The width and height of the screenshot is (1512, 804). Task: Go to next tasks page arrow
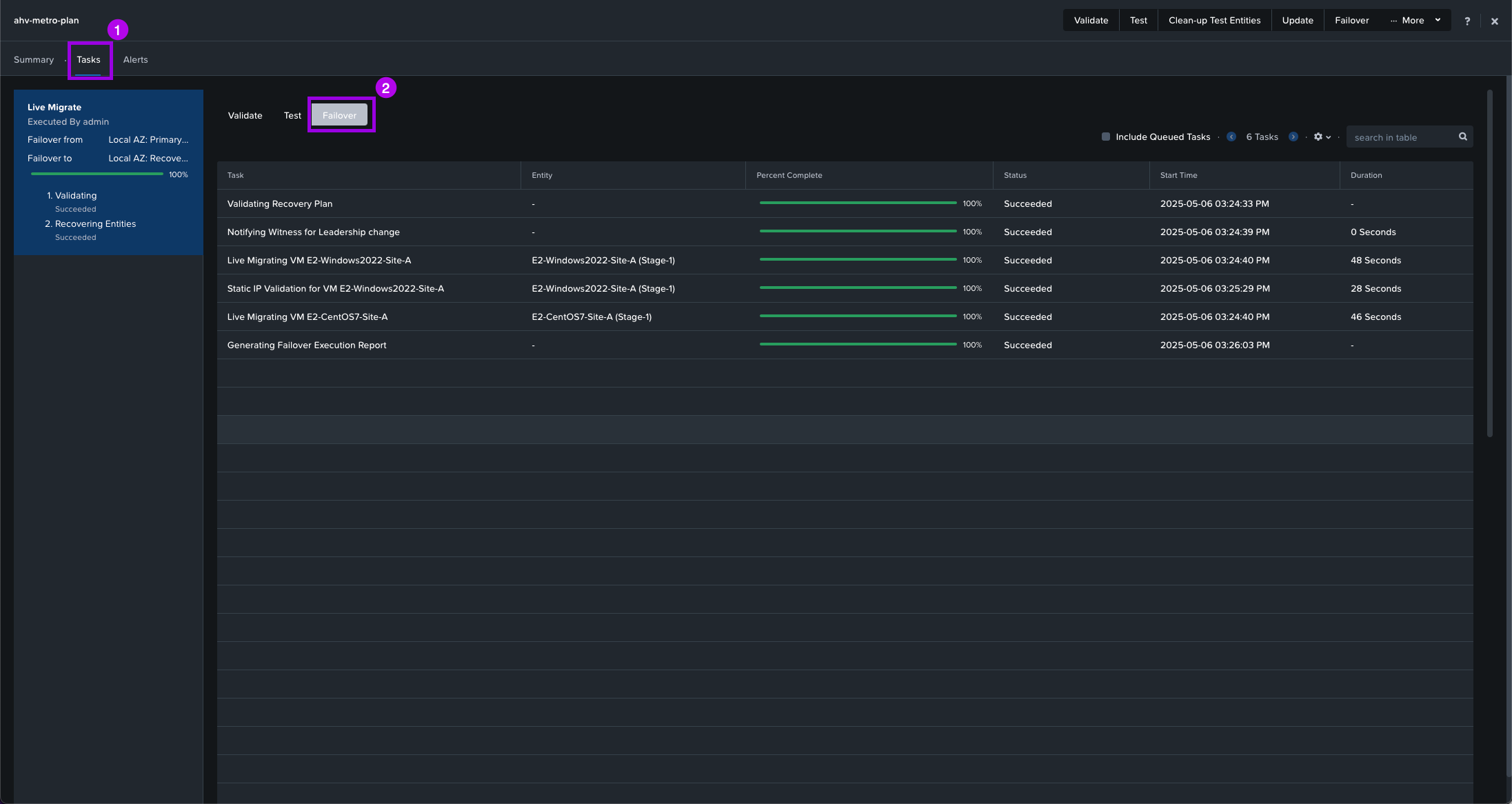[x=1293, y=137]
